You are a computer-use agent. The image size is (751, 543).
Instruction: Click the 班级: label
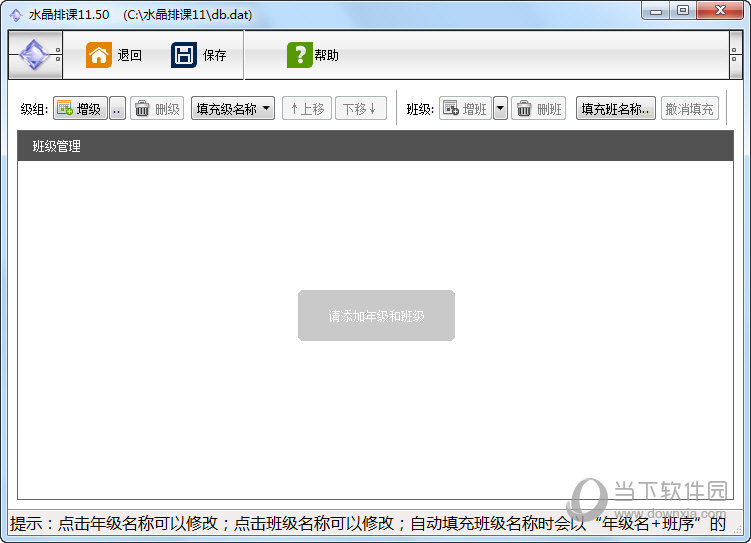pyautogui.click(x=420, y=109)
